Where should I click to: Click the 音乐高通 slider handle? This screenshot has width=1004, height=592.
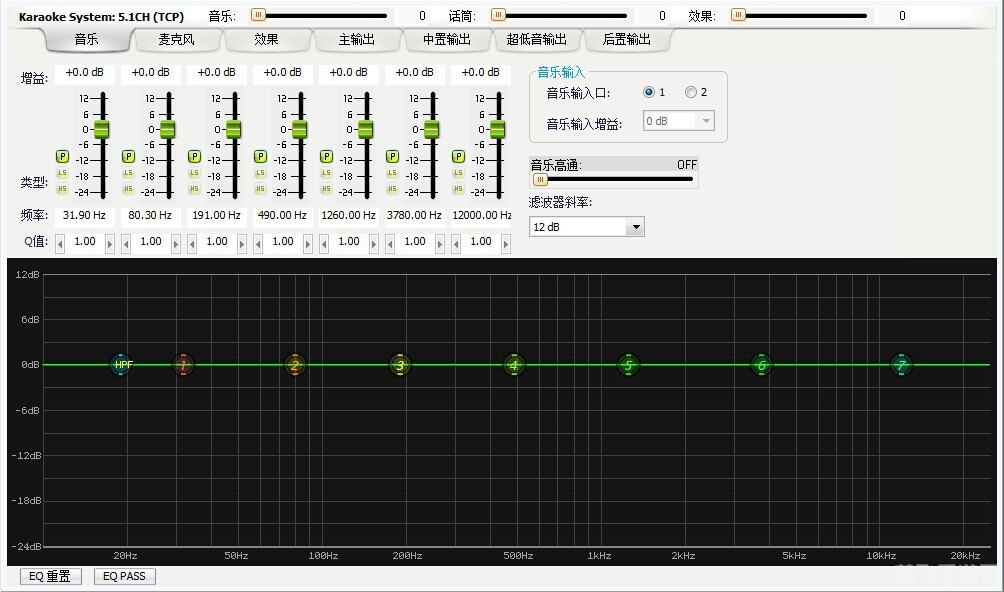(541, 181)
